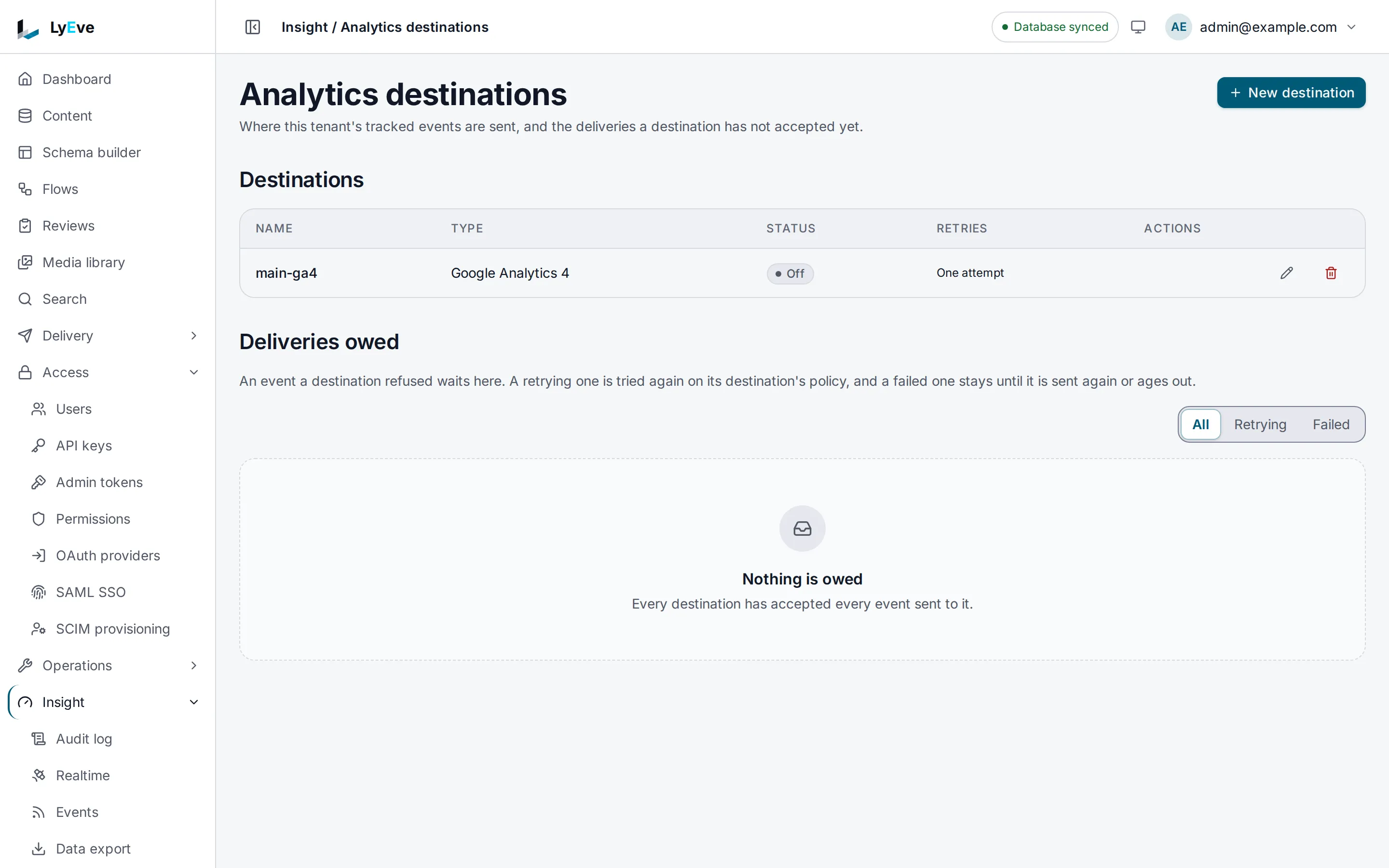Screen dimensions: 1389x868
Task: Edit the main-ga4 destination
Action: pos(1286,273)
